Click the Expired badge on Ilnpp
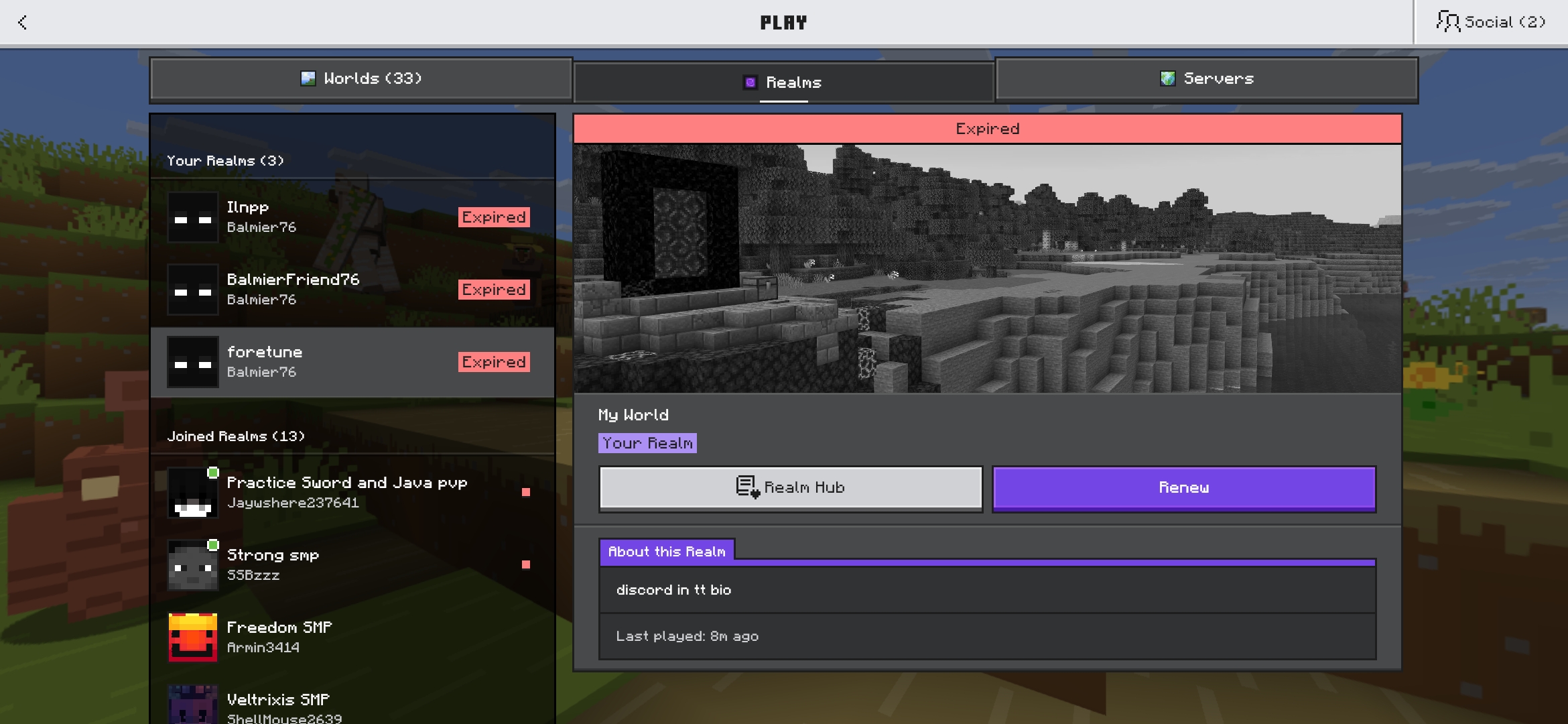Screen dimensions: 1568x724 (494, 217)
